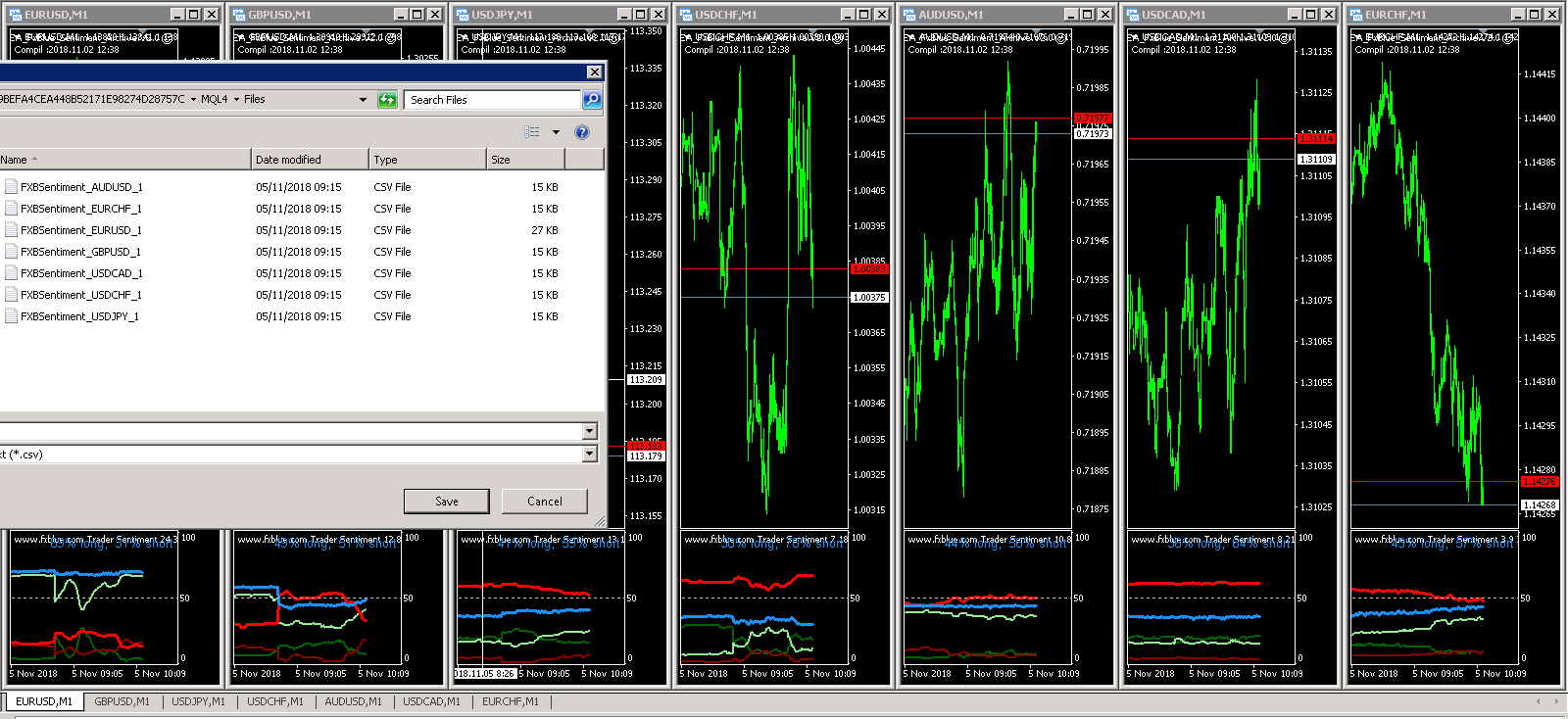Click the Search Files input field

pos(492,100)
